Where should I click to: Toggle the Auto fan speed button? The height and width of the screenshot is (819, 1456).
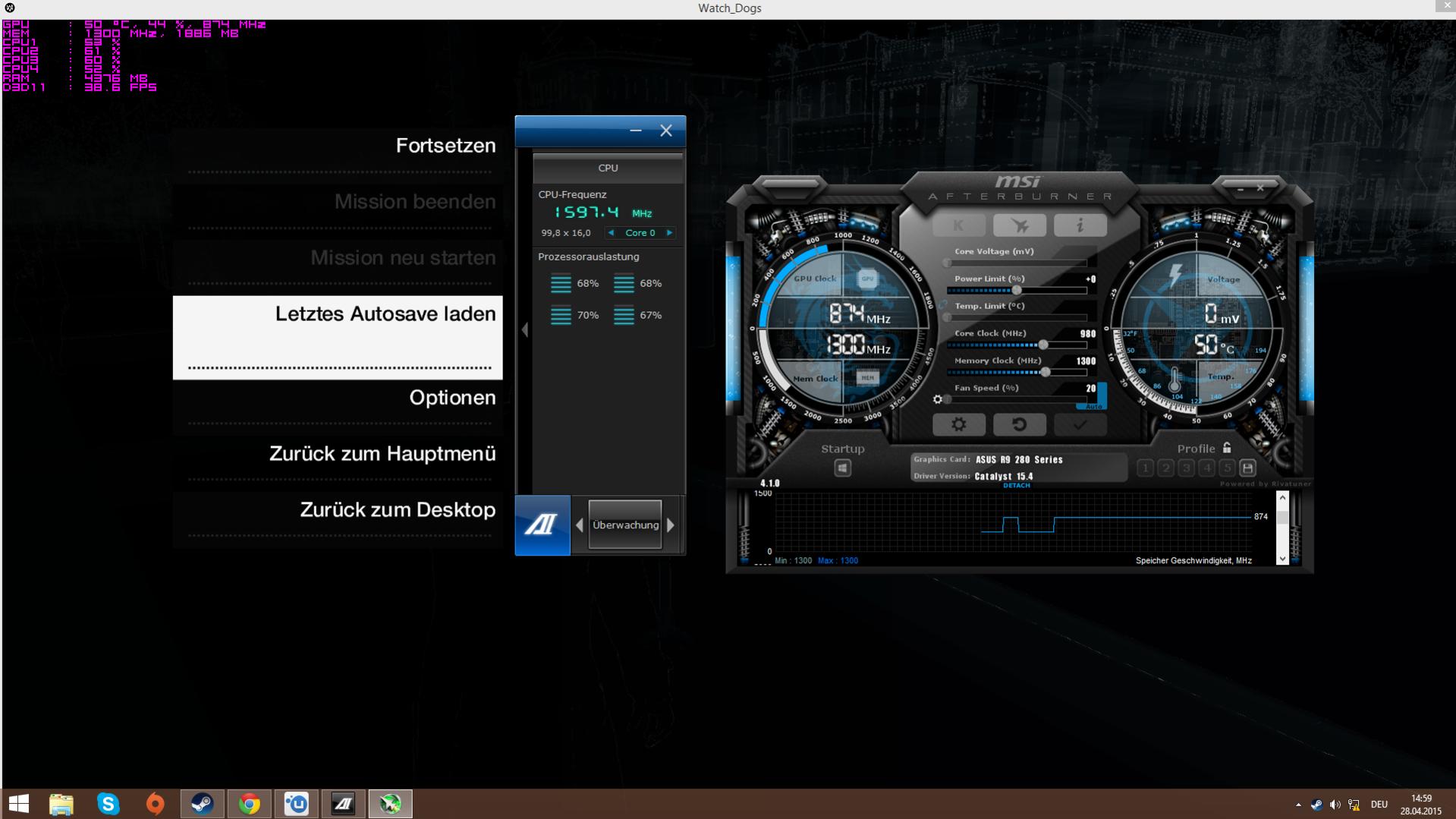pos(1093,406)
